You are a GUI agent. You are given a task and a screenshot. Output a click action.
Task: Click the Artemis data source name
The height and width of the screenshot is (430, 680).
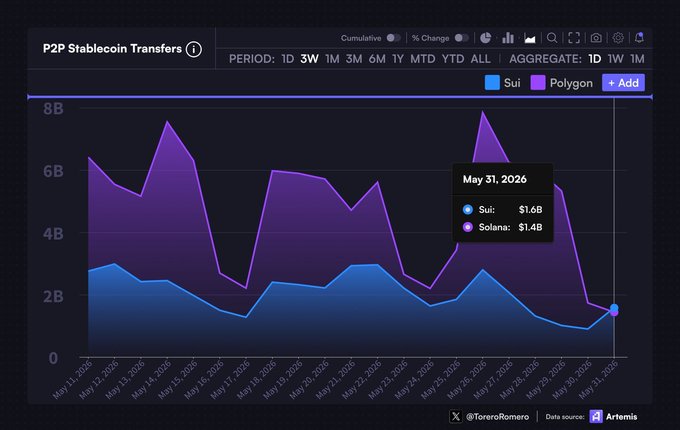[621, 417]
